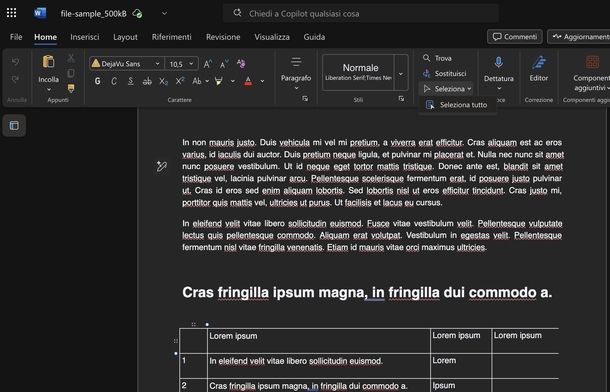The width and height of the screenshot is (610, 392).
Task: Open the Commenti pane
Action: [515, 37]
